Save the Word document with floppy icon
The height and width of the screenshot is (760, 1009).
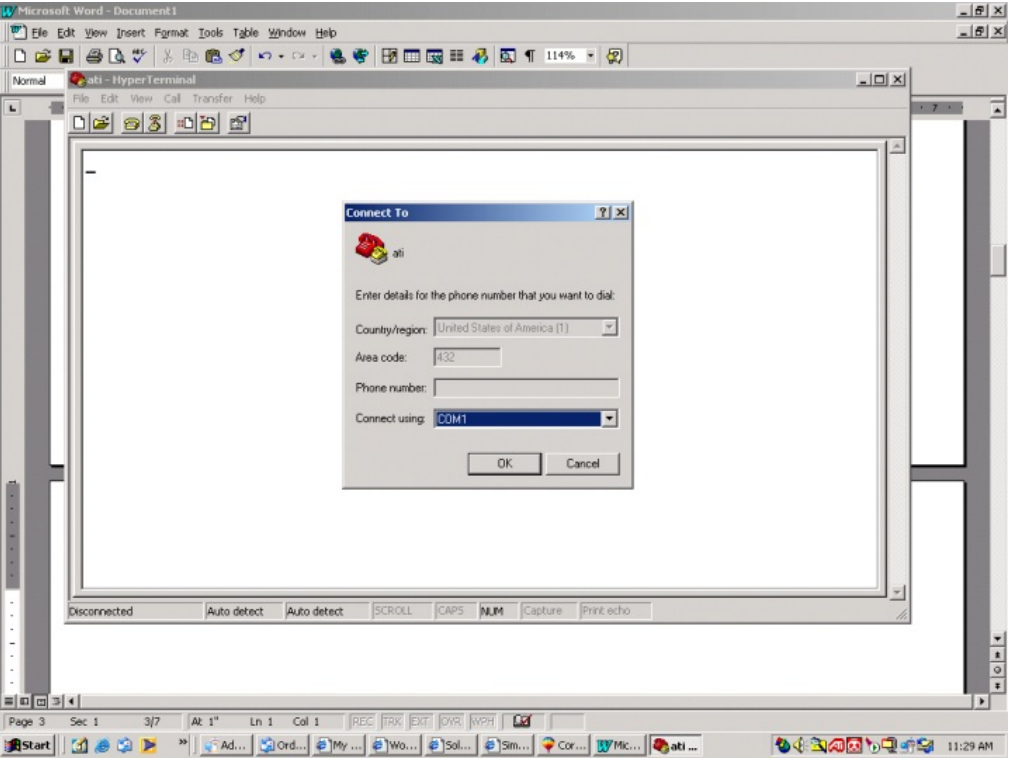65,56
